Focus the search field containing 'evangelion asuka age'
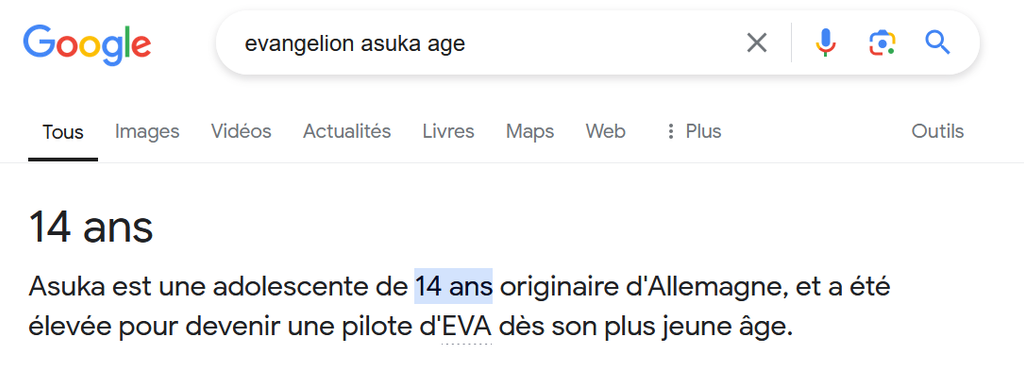The height and width of the screenshot is (371, 1024). (x=483, y=44)
